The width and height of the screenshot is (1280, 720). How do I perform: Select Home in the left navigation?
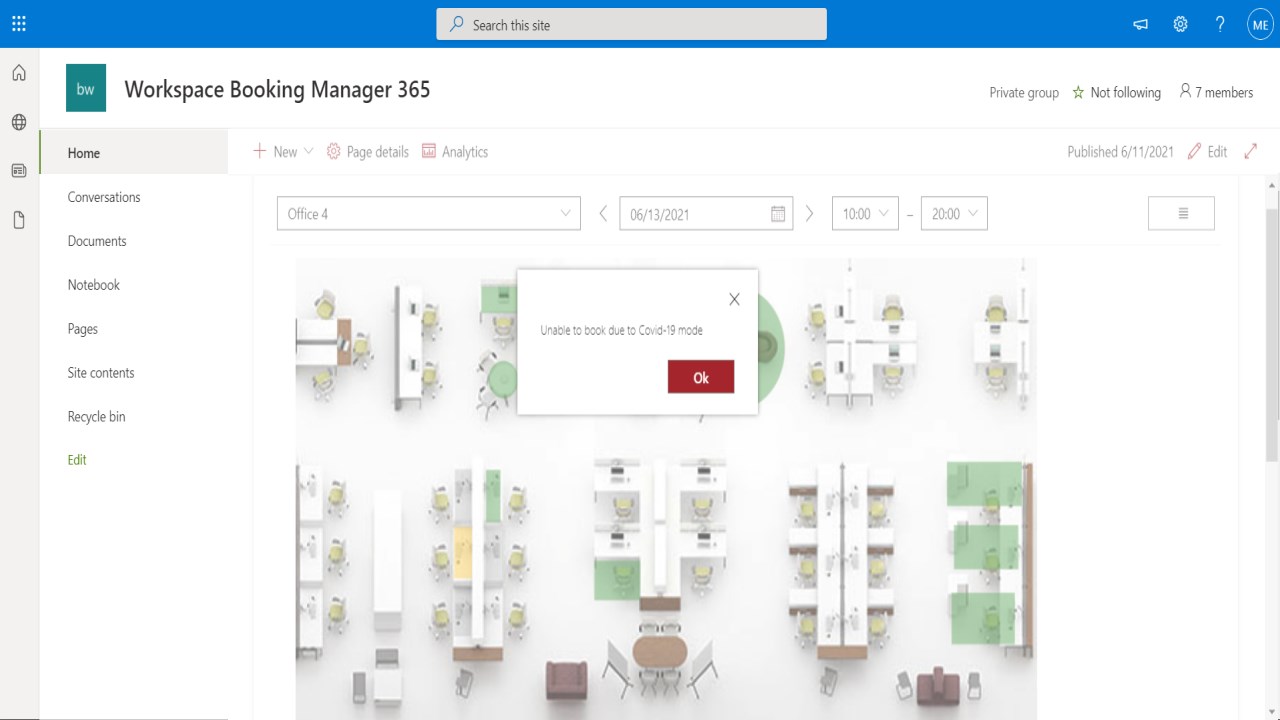tap(134, 153)
